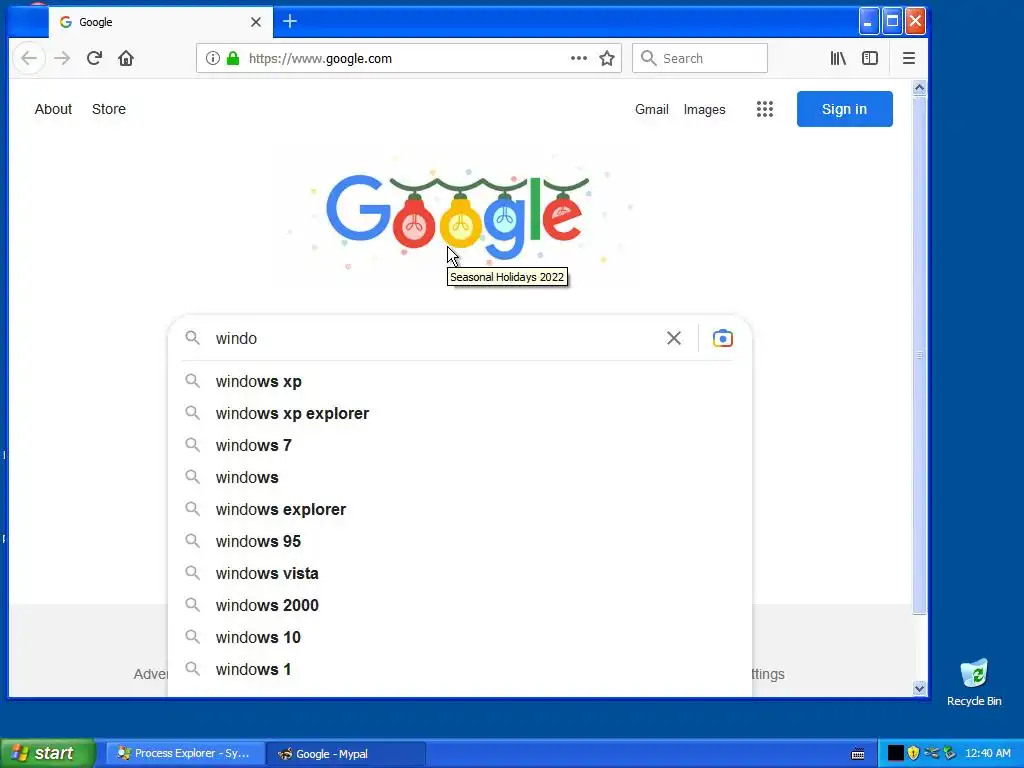Search by image camera icon

pos(722,338)
